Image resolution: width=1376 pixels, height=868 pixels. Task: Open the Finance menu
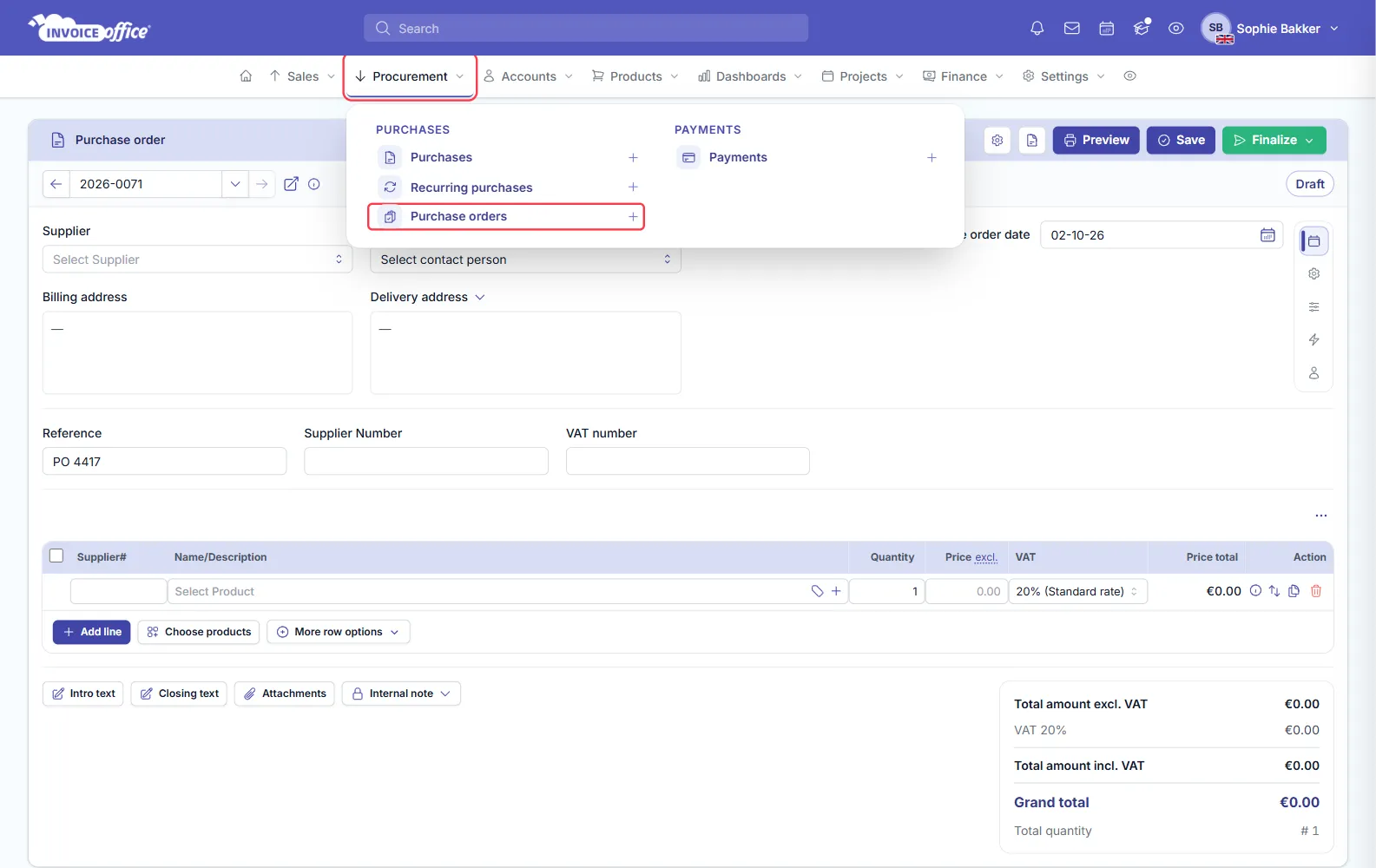click(963, 76)
